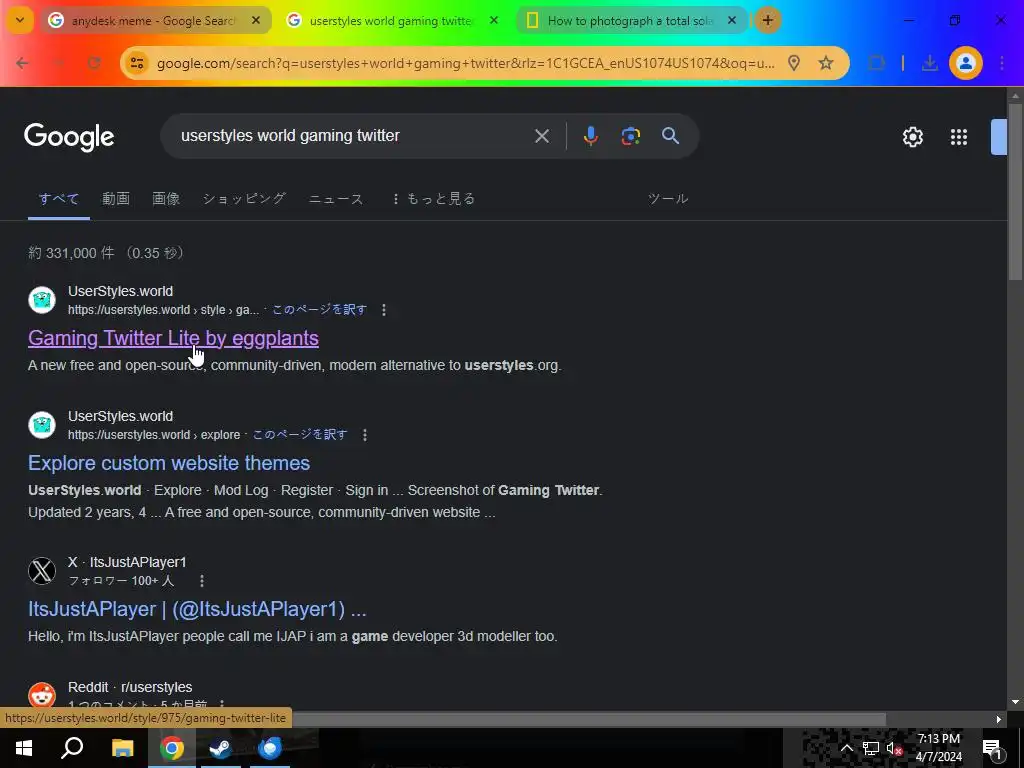Viewport: 1024px width, 768px height.
Task: Close the How to photograph tab
Action: [x=732, y=20]
